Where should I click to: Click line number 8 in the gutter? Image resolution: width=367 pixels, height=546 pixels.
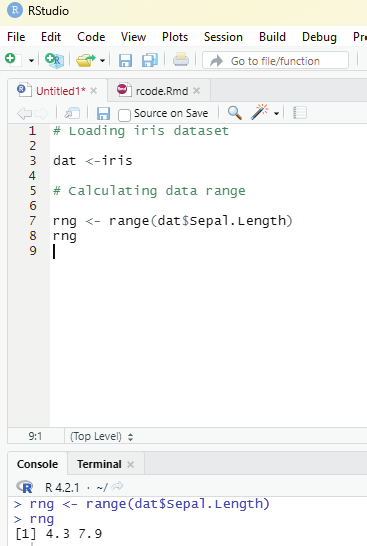coord(33,236)
